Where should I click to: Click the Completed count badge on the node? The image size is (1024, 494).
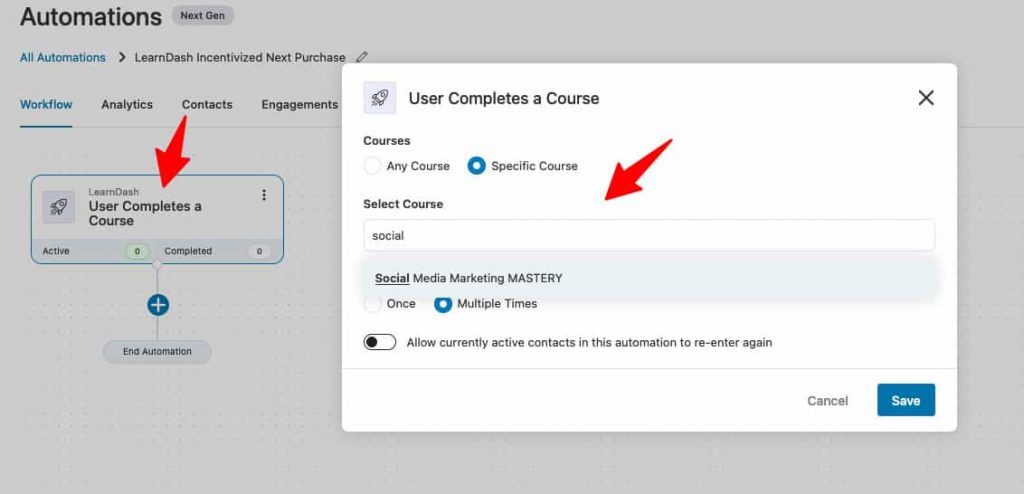pos(259,251)
